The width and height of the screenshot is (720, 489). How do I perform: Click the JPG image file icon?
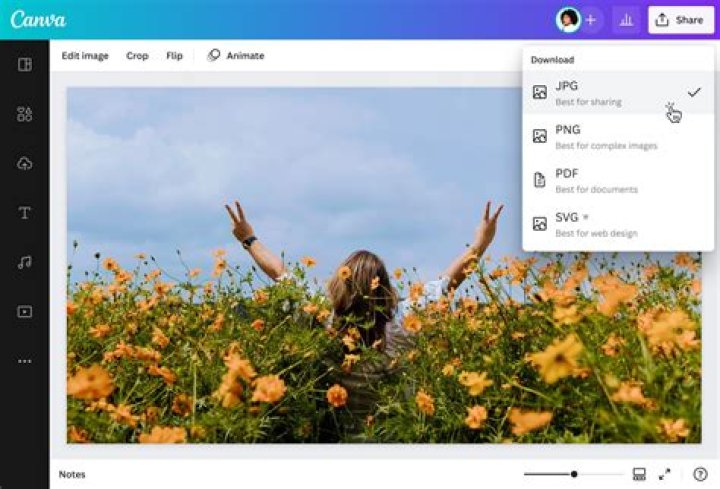540,92
